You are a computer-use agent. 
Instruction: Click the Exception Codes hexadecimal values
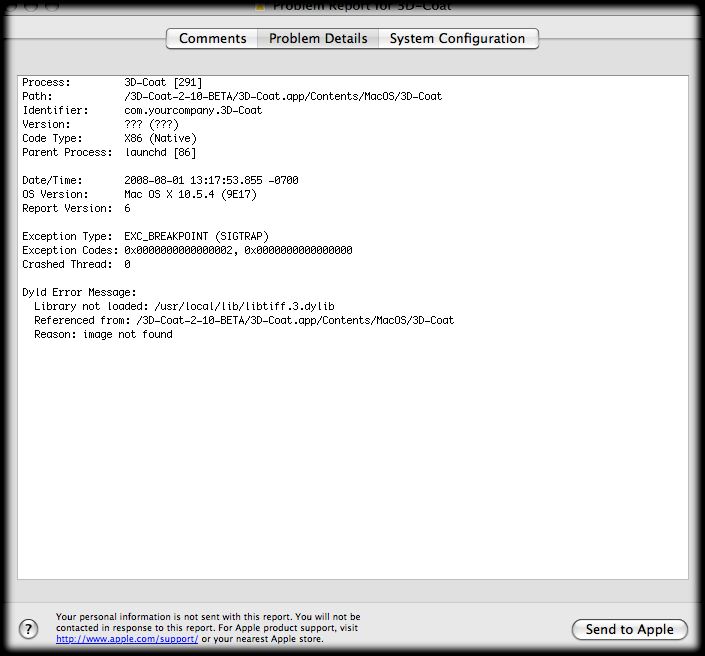238,250
